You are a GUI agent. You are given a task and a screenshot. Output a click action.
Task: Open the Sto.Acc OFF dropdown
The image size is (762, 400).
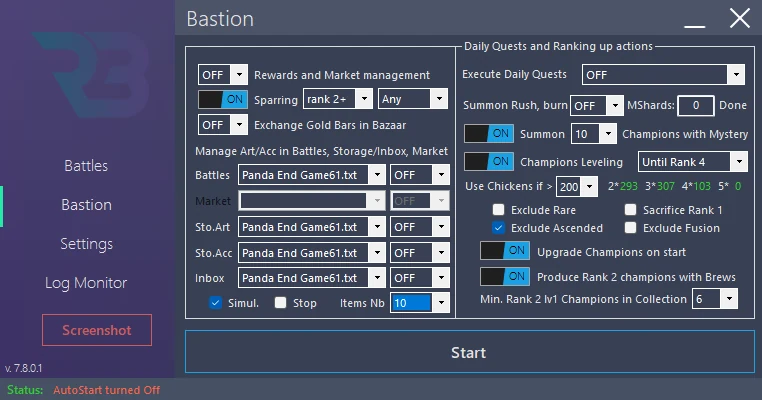coord(420,253)
